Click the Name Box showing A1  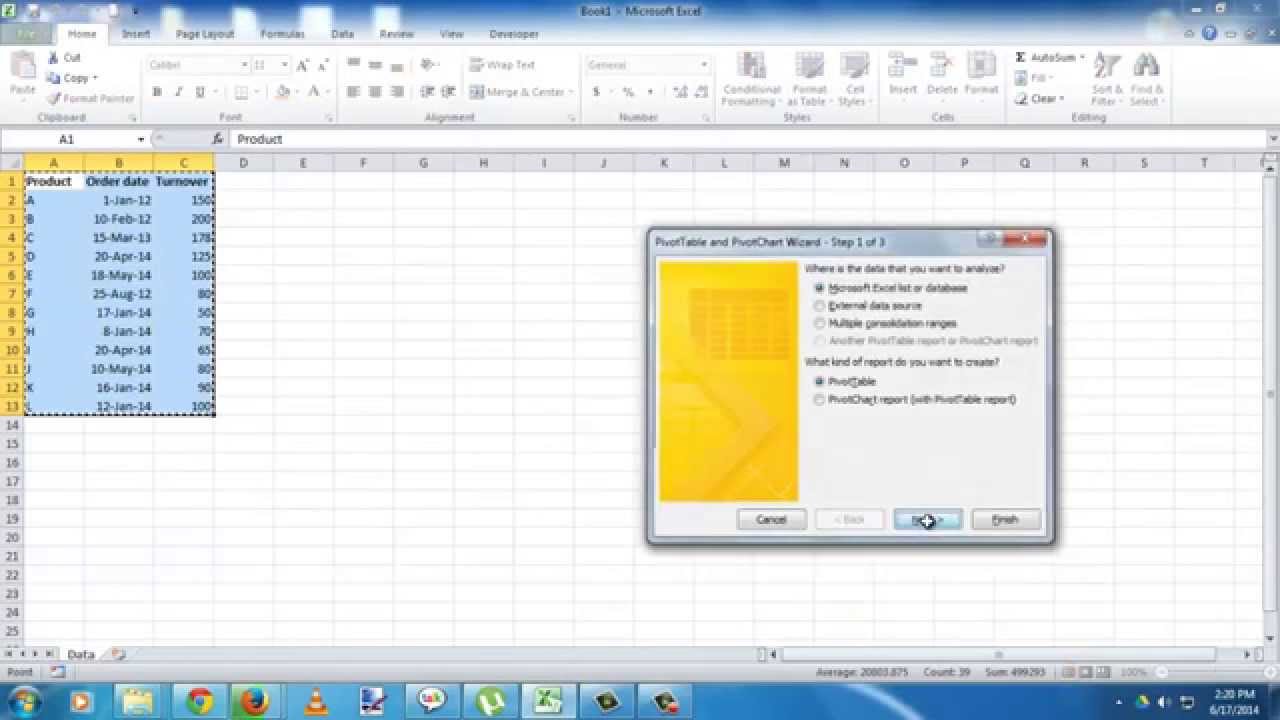pos(67,140)
